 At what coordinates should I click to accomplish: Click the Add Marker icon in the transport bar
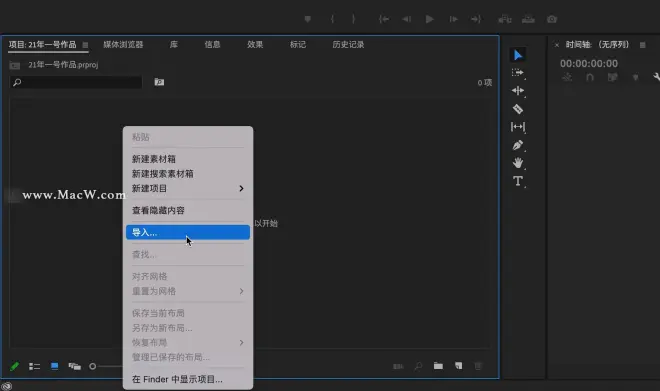coord(308,19)
